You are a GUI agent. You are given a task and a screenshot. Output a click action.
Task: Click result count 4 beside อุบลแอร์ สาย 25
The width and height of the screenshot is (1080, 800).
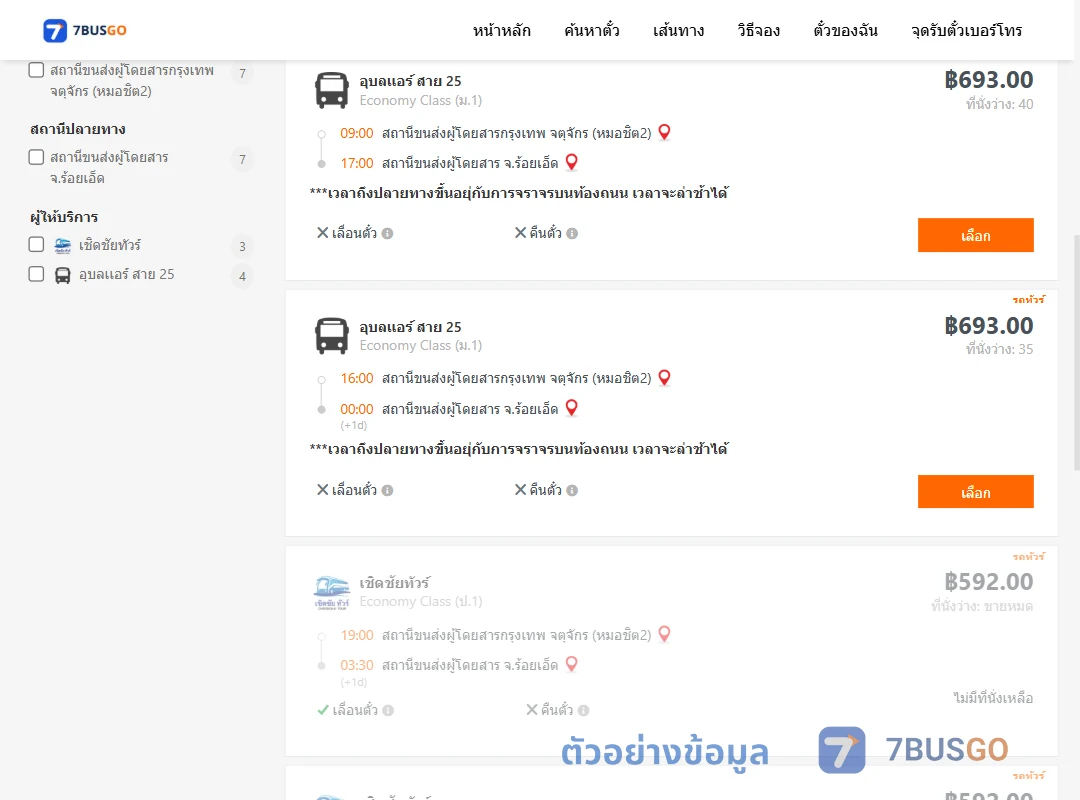(242, 276)
